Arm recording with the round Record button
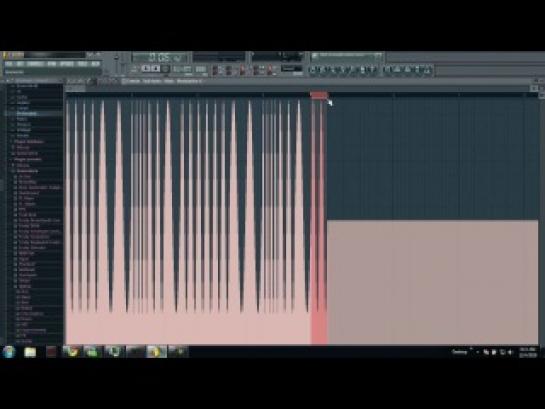Viewport: 545px width, 409px height. (165, 68)
